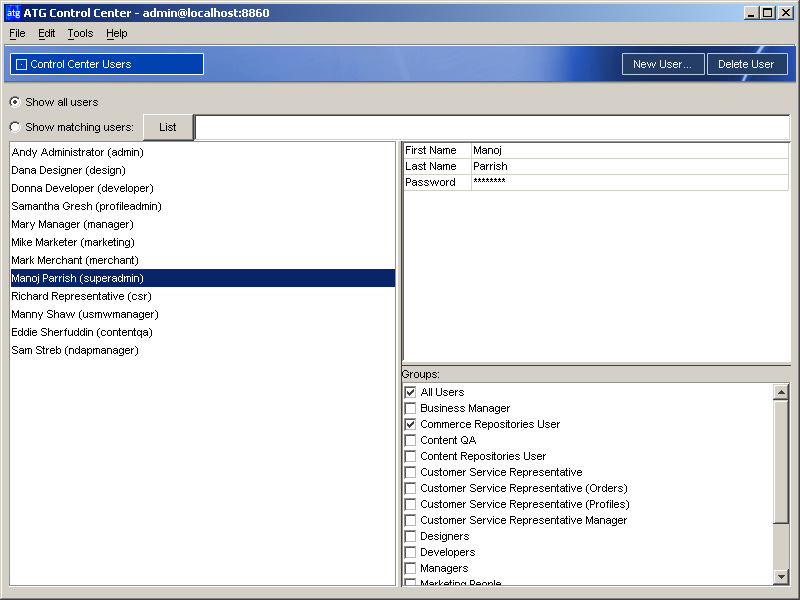
Task: Close the ATG Control Center window
Action: 786,13
